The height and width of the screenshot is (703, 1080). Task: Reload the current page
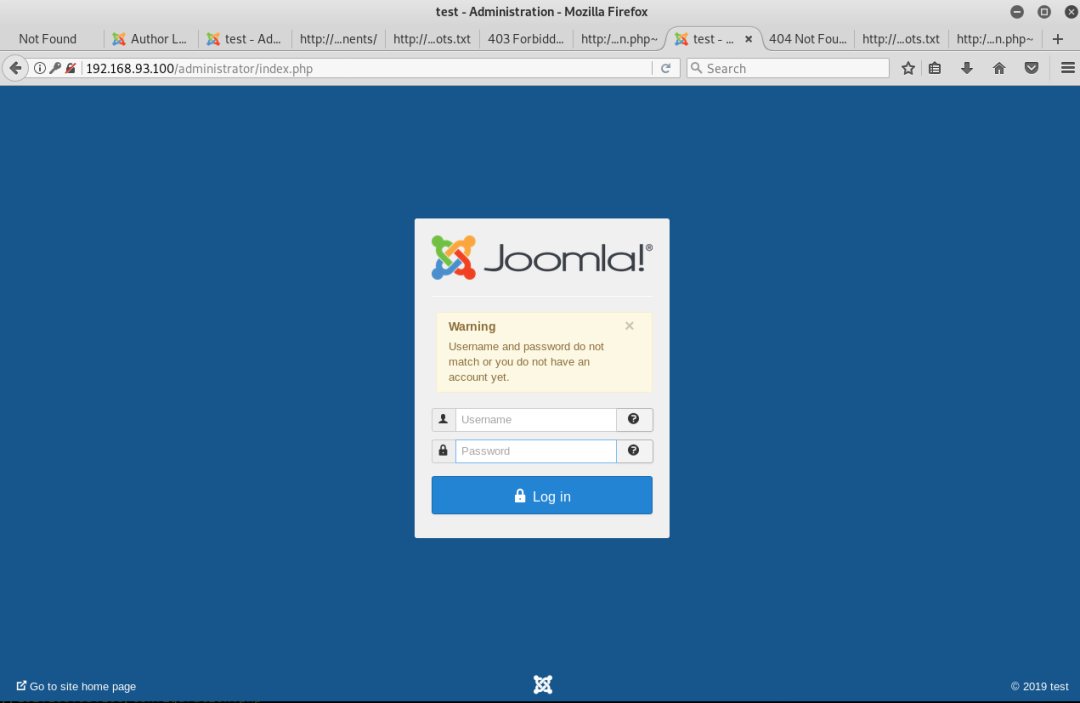(x=665, y=68)
